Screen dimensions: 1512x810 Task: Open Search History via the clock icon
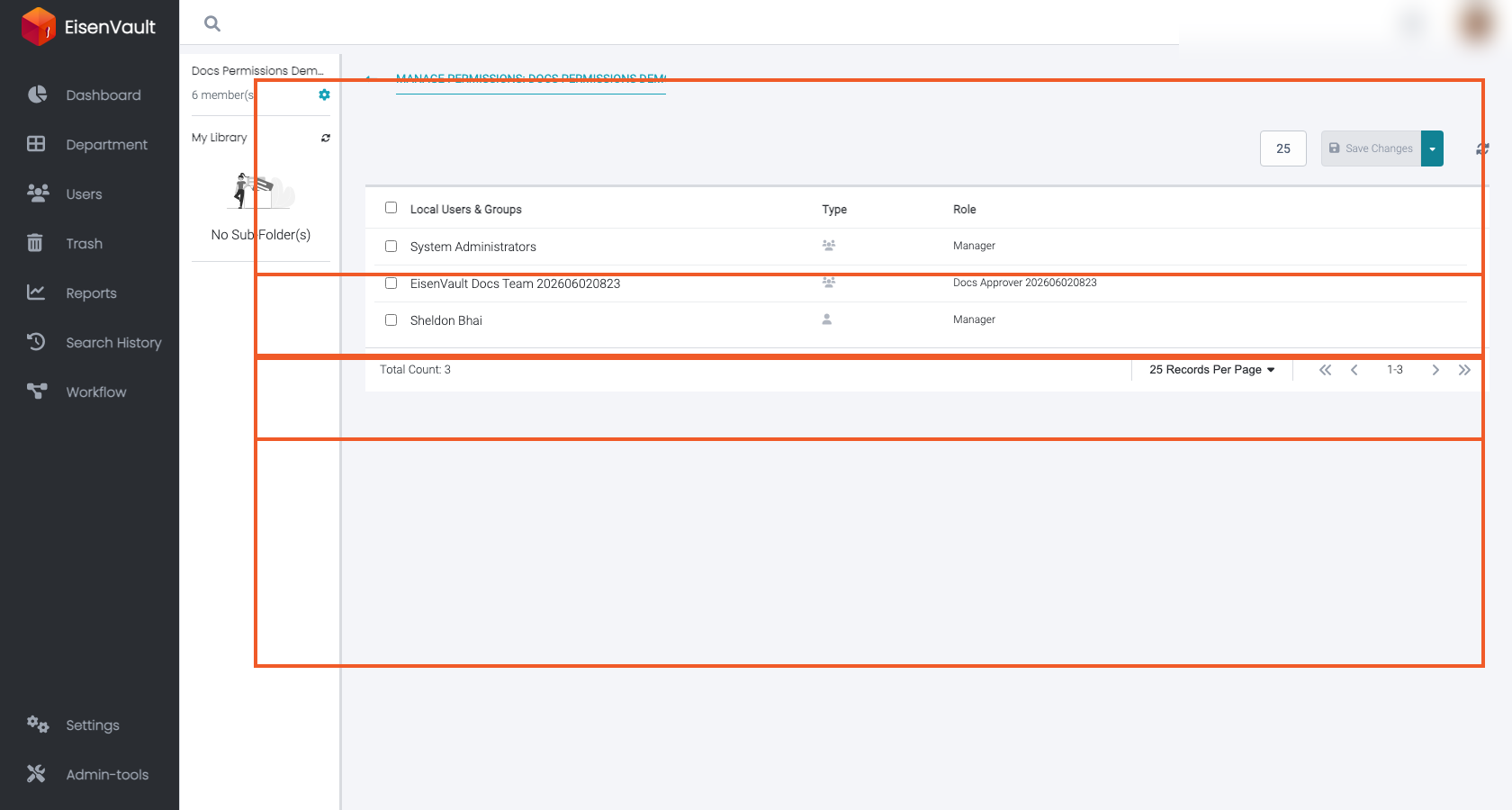coord(36,342)
